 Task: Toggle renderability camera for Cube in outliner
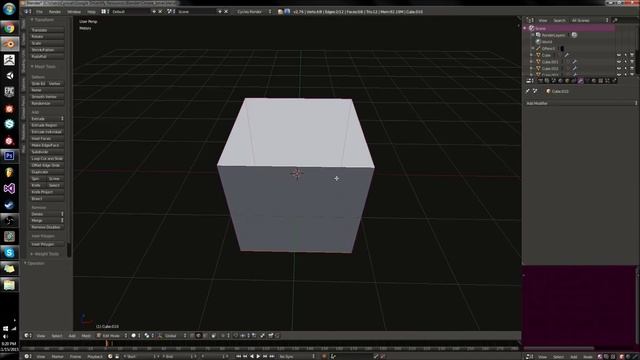632,55
